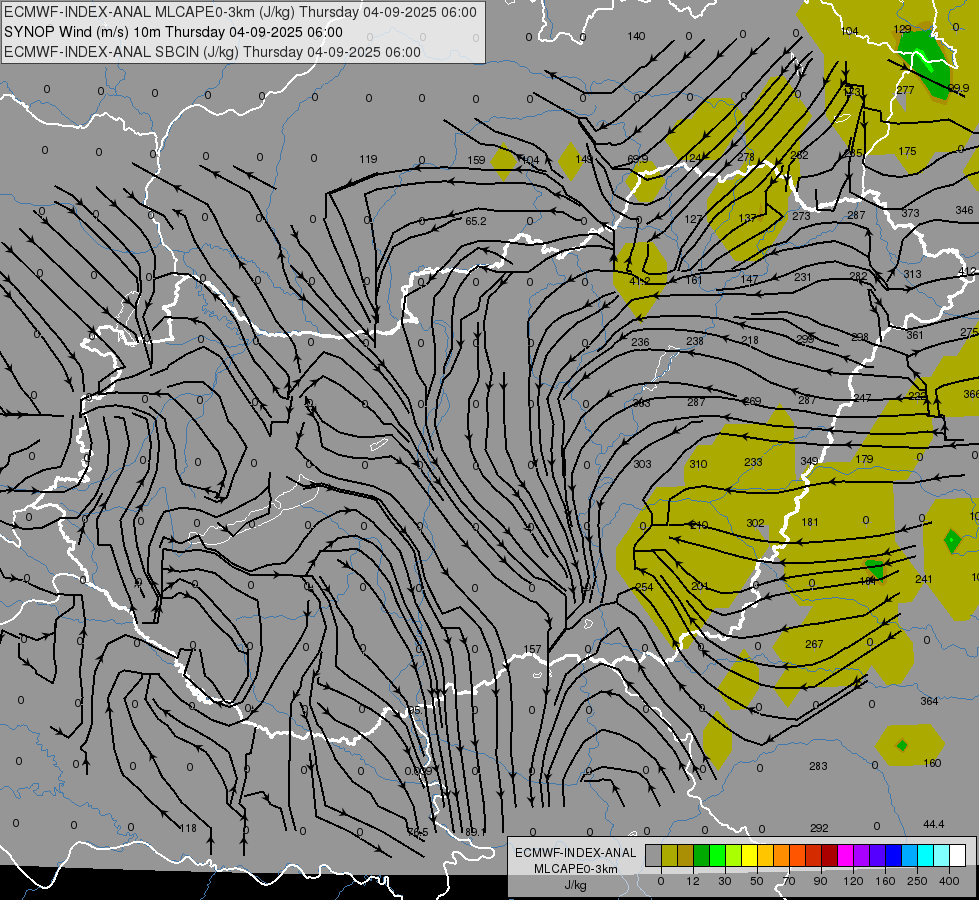Screen dimensions: 979x900
Task: Click legend tick value 90
Action: pyautogui.click(x=820, y=881)
